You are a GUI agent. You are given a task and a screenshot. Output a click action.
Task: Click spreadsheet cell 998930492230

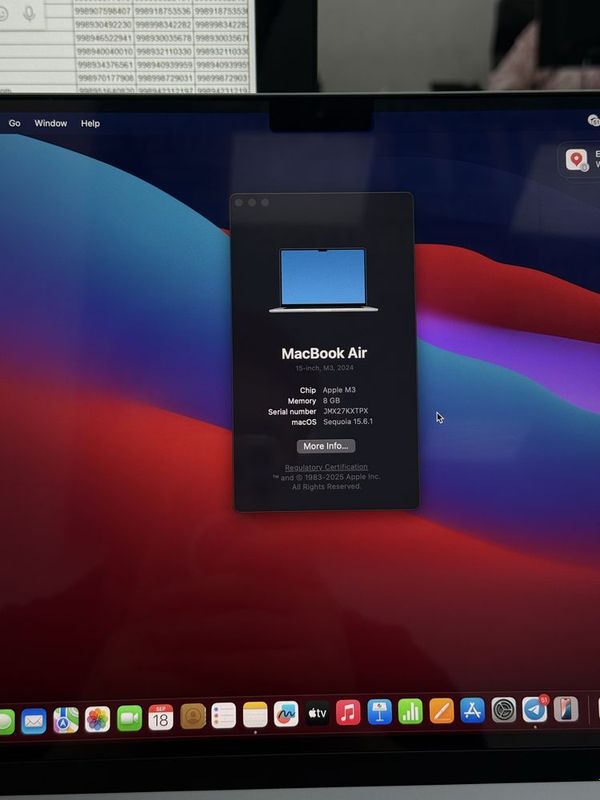(104, 24)
